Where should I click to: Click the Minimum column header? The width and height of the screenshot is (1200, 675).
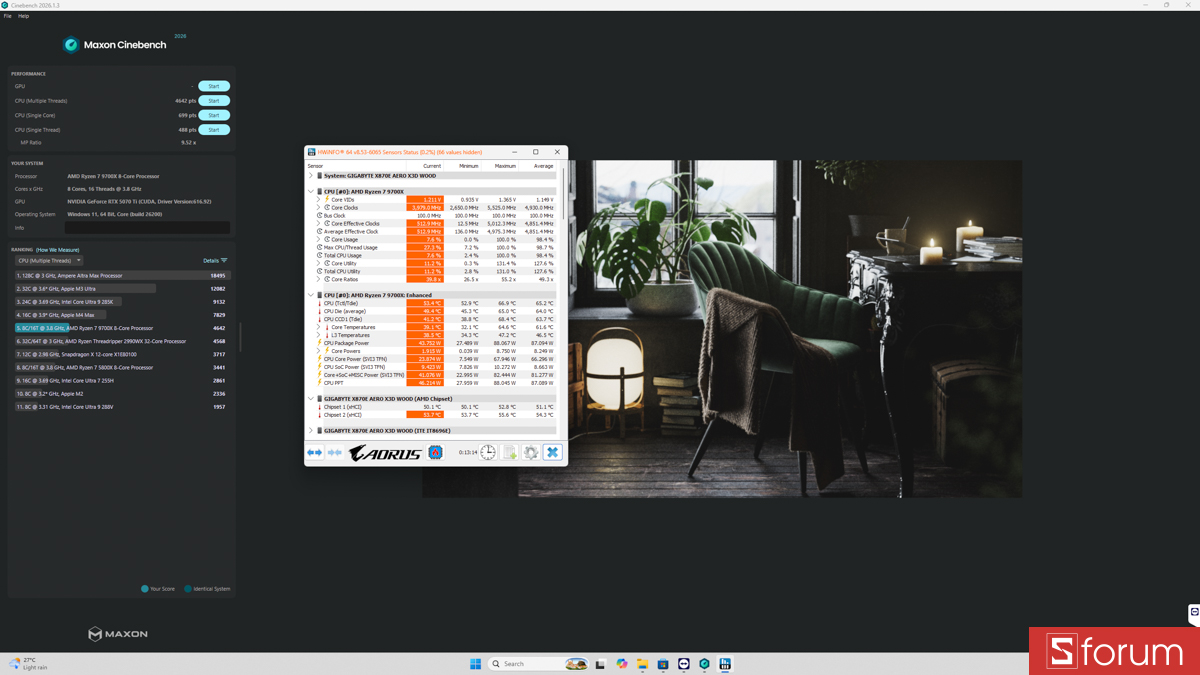point(462,166)
